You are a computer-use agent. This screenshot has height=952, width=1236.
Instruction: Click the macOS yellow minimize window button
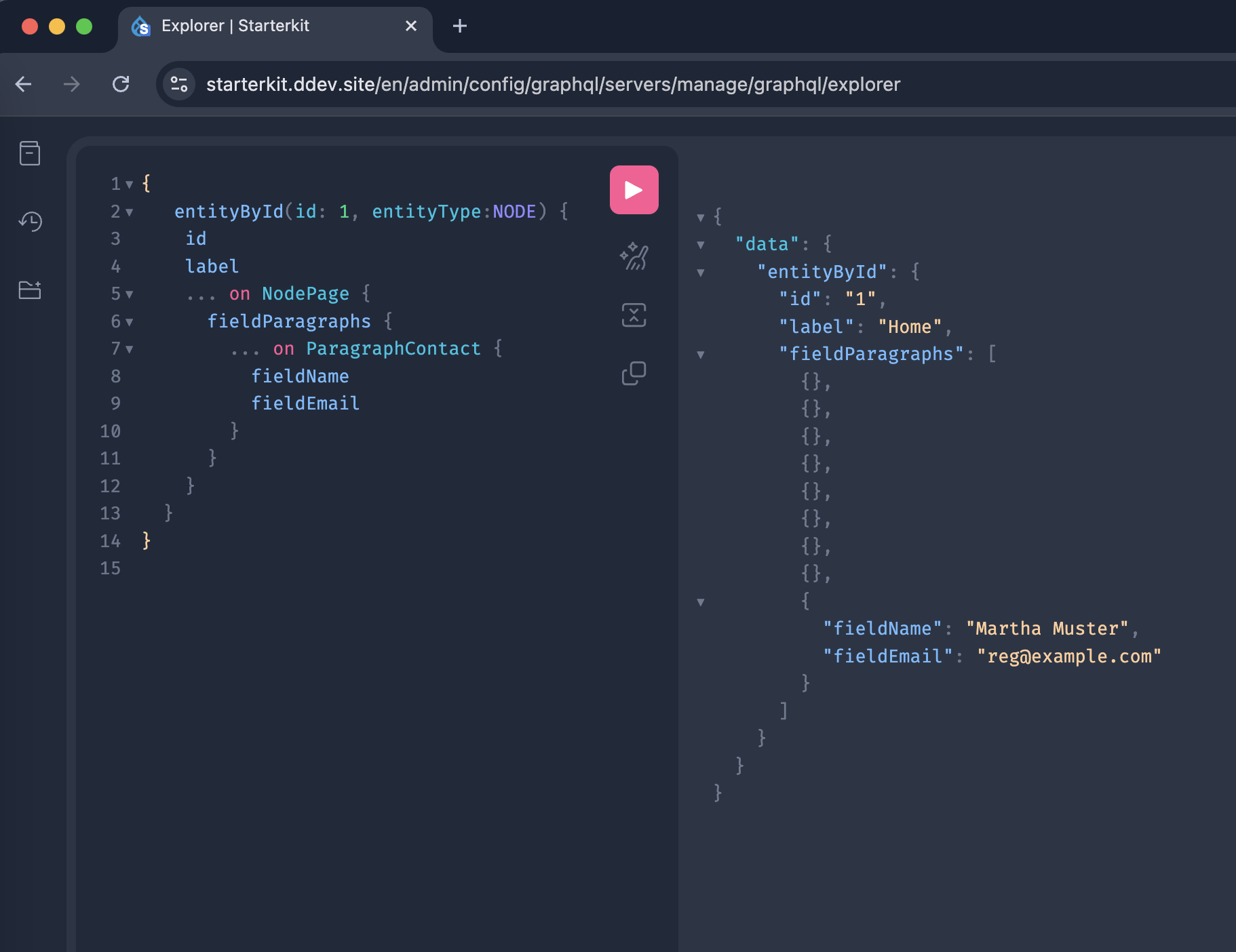[57, 26]
